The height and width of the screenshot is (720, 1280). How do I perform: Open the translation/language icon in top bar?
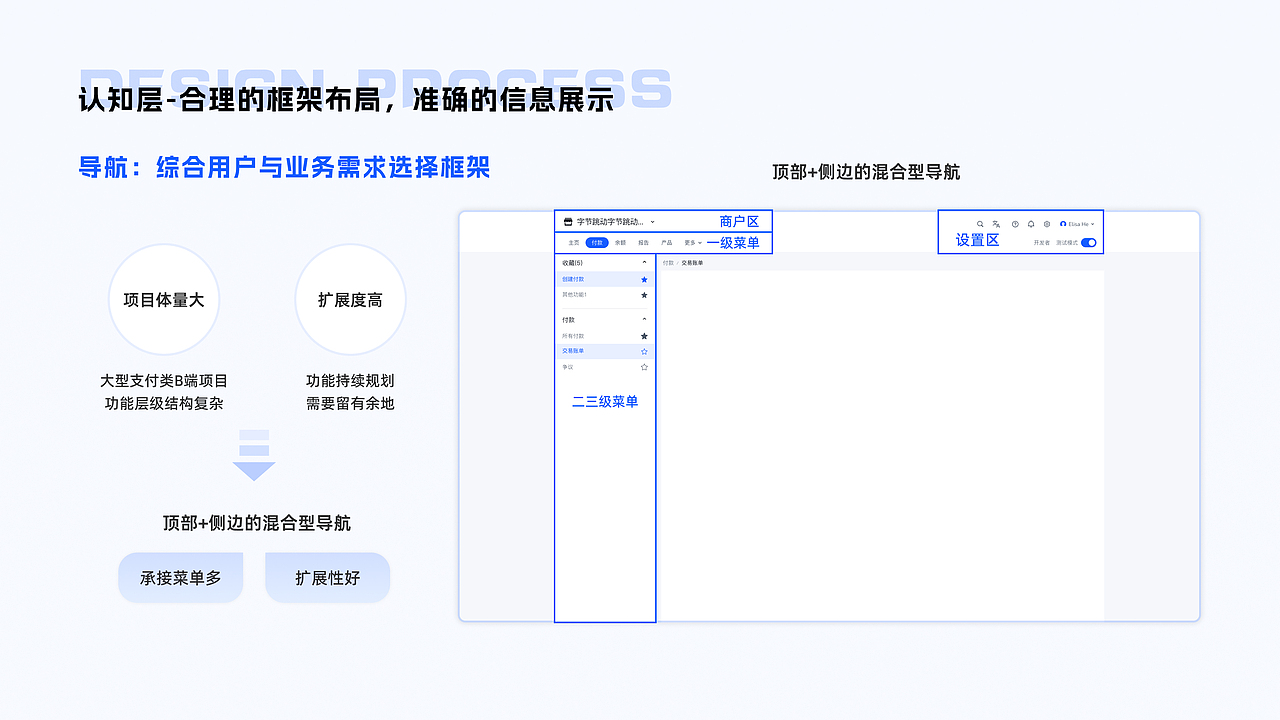tap(996, 224)
